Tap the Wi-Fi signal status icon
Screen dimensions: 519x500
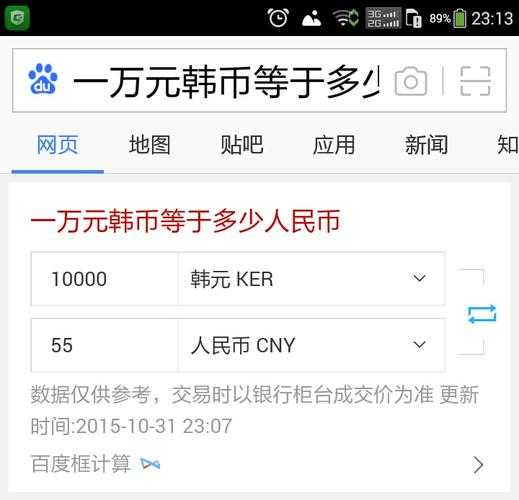(x=346, y=18)
